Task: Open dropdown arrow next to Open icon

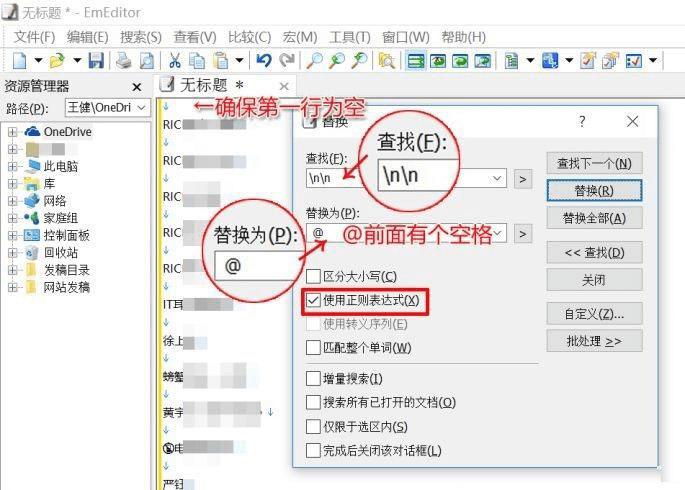Action: [77, 60]
